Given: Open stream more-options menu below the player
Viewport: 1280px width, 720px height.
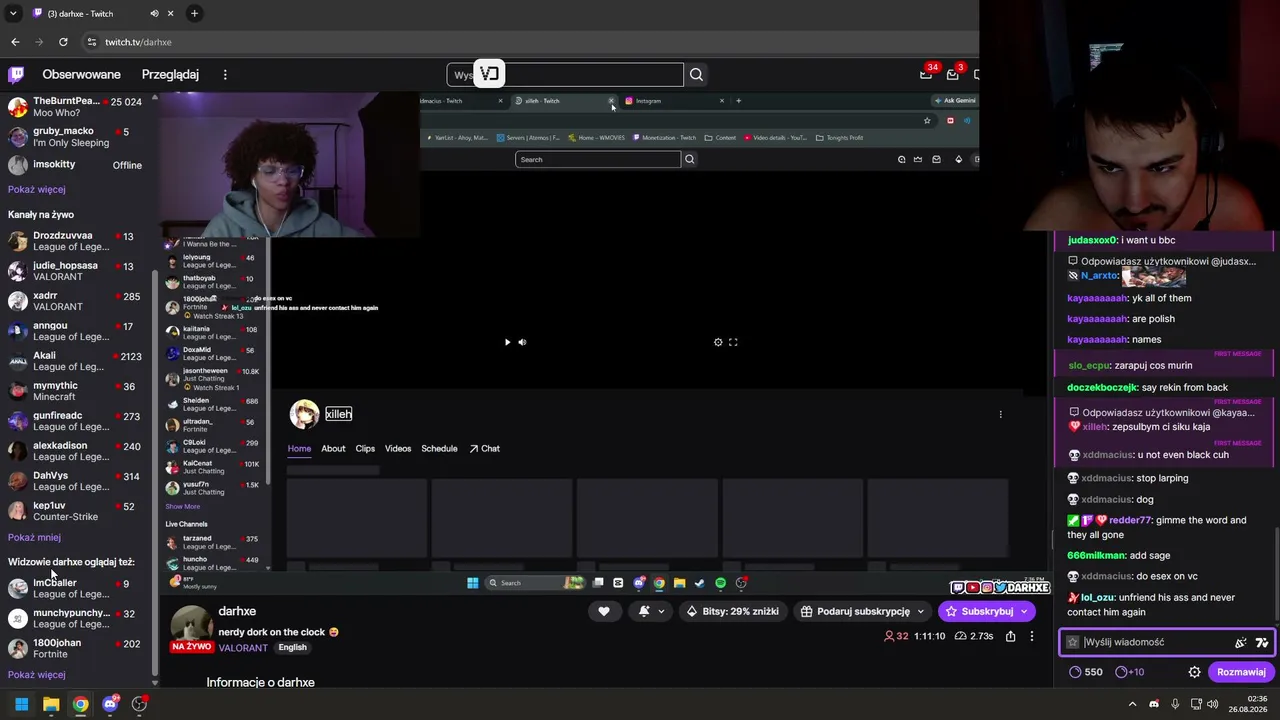Looking at the screenshot, I should 1032,636.
